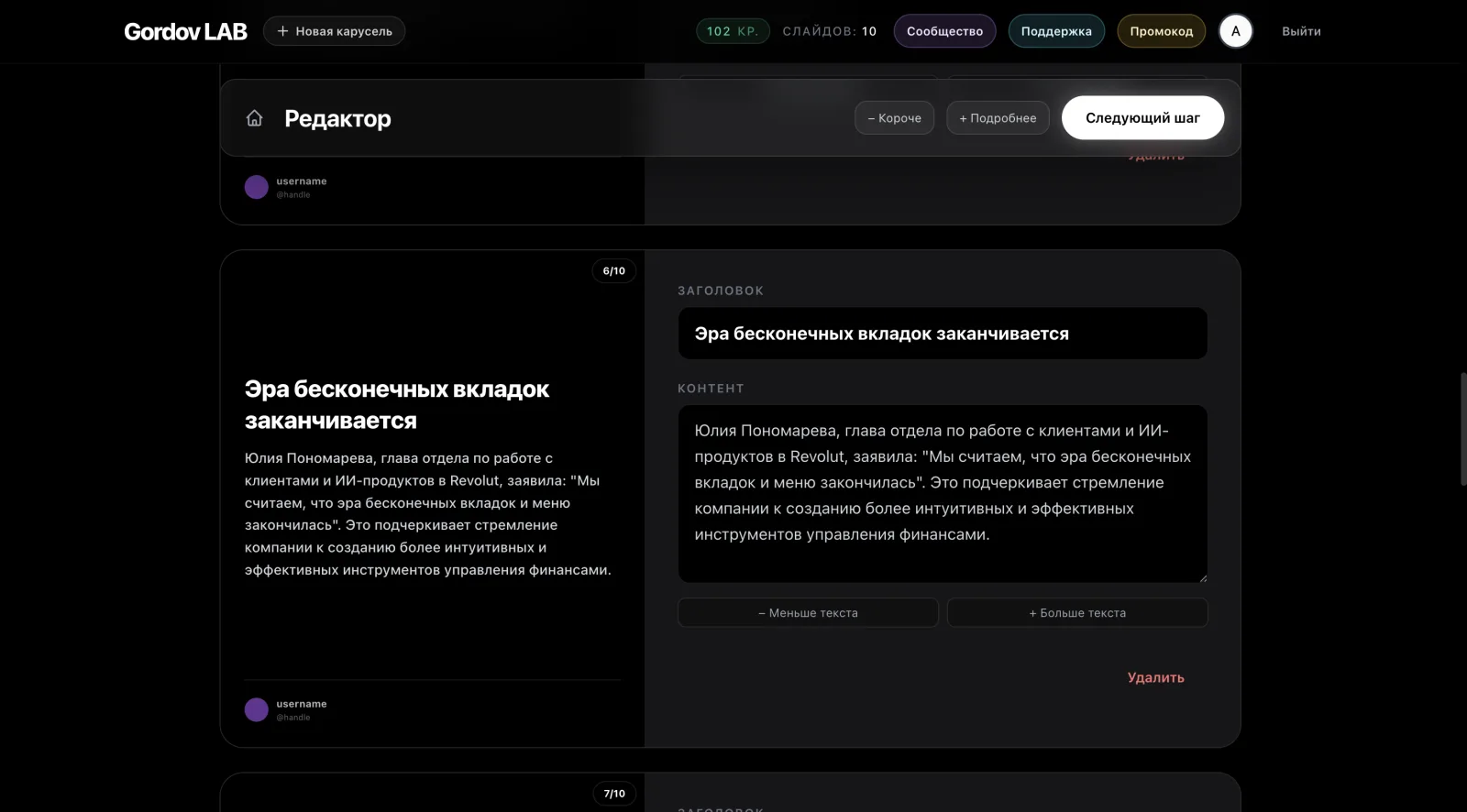Open the Сообщество page
The image size is (1467, 812).
click(944, 31)
